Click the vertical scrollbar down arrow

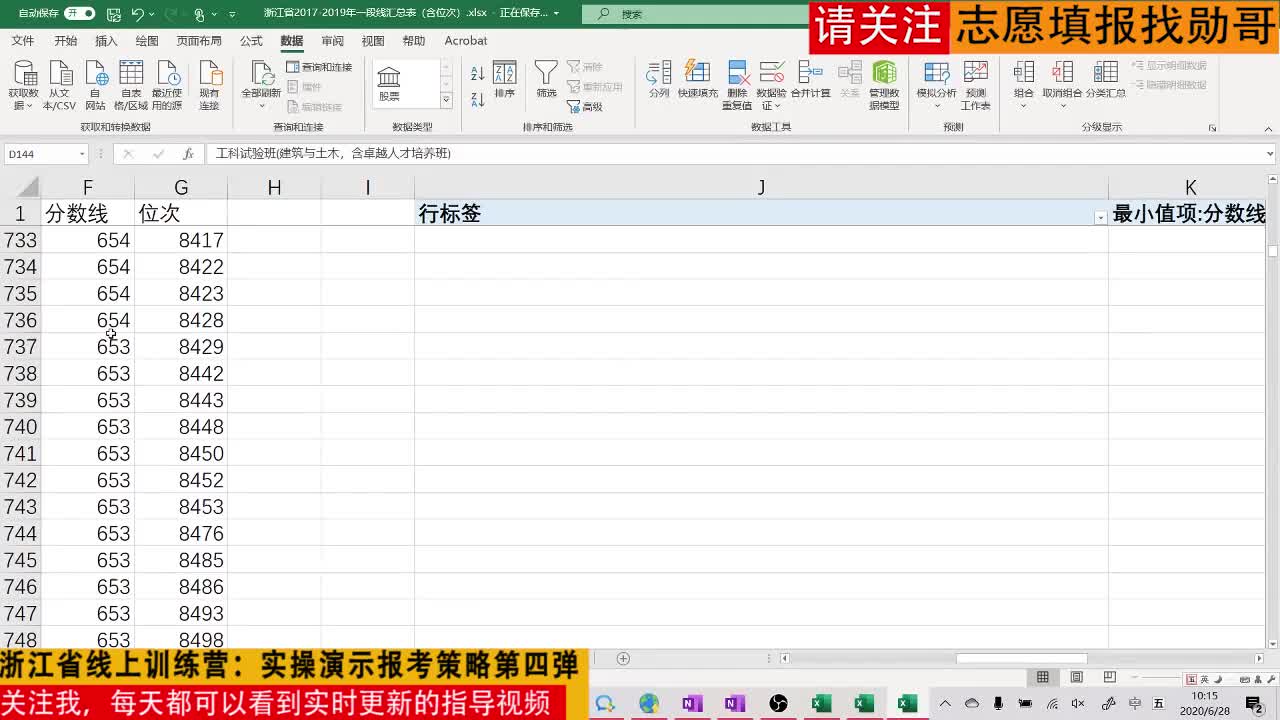[1272, 643]
